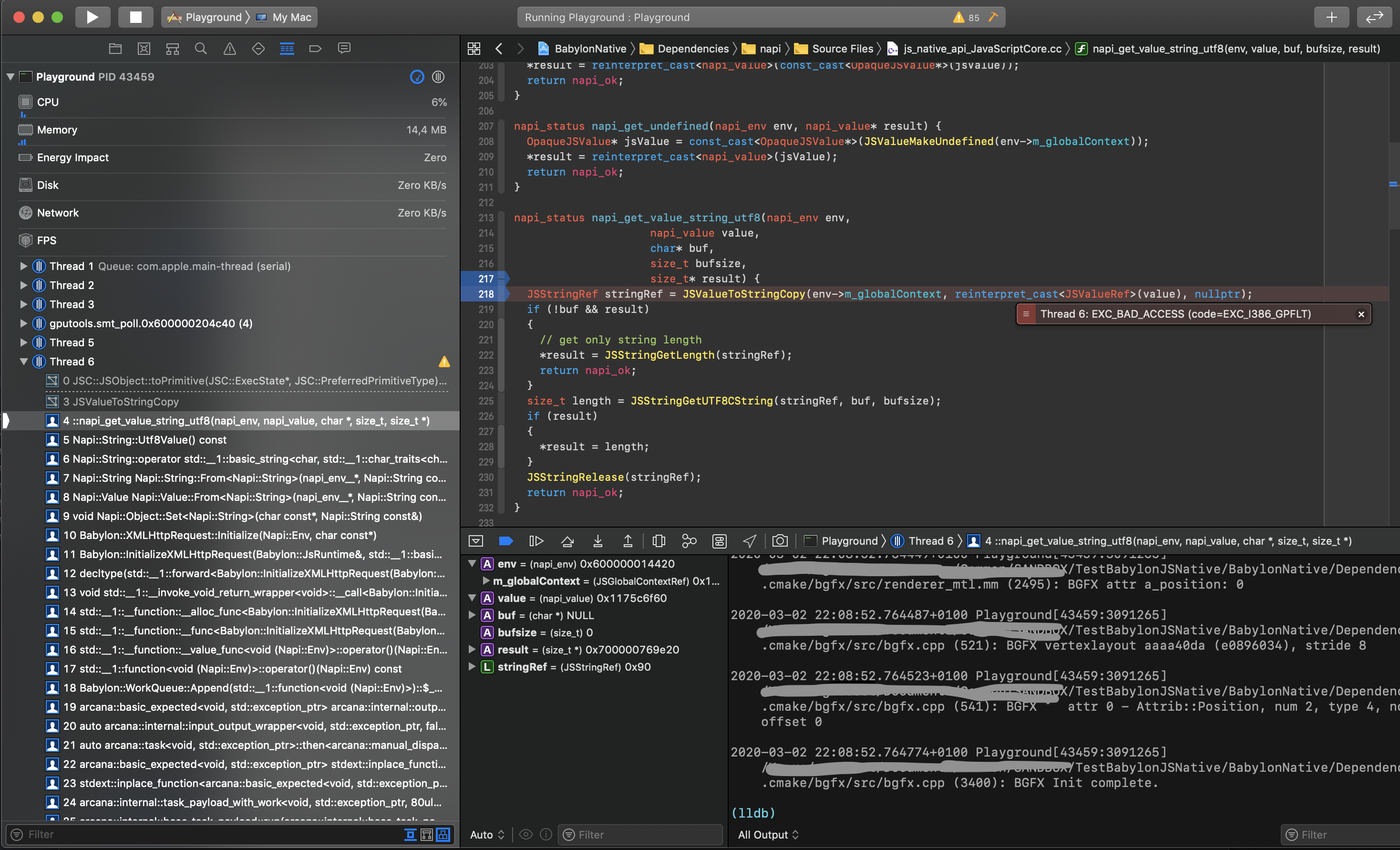Switch to the Issue navigator
This screenshot has height=850, width=1400.
229,48
